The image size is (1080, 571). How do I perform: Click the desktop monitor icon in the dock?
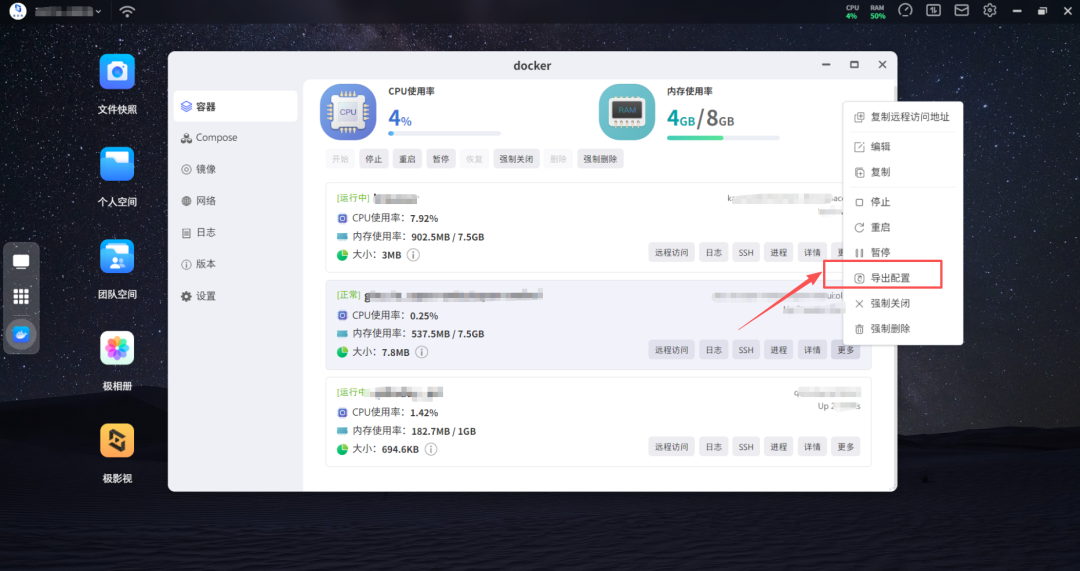(21, 262)
